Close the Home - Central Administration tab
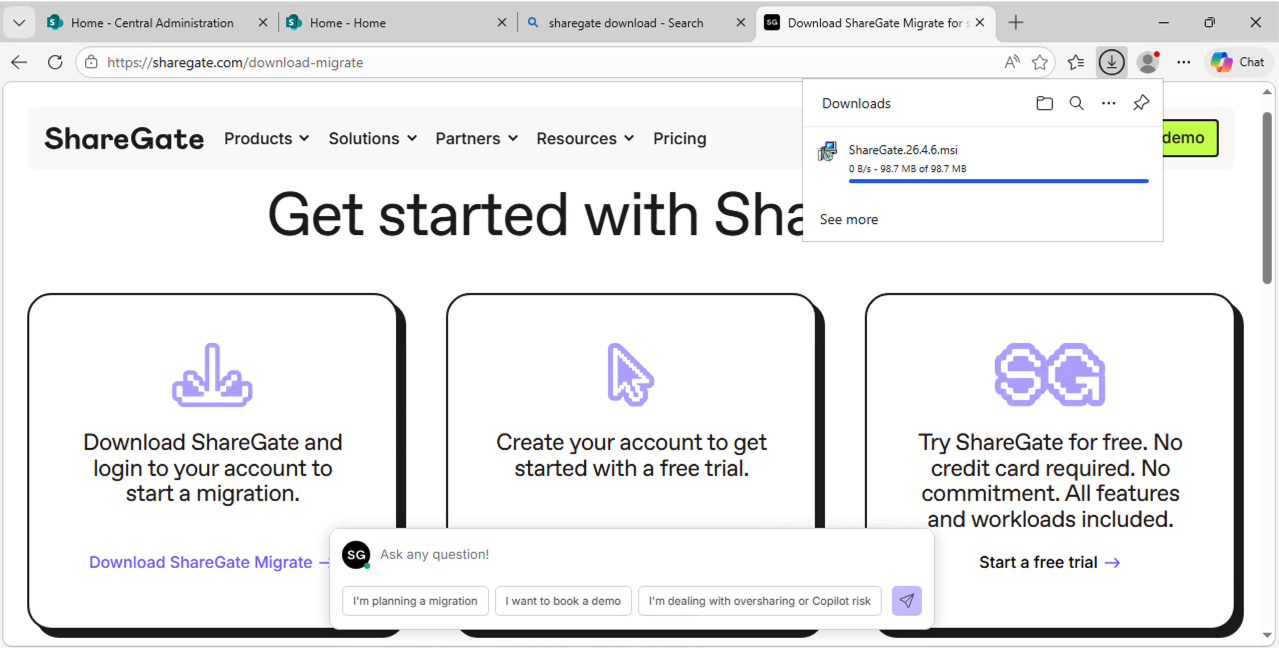The width and height of the screenshot is (1279, 648). tap(263, 23)
